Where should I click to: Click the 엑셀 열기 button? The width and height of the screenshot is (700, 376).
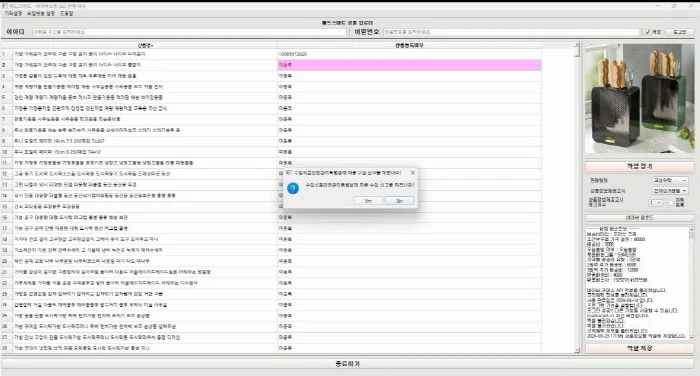640,166
